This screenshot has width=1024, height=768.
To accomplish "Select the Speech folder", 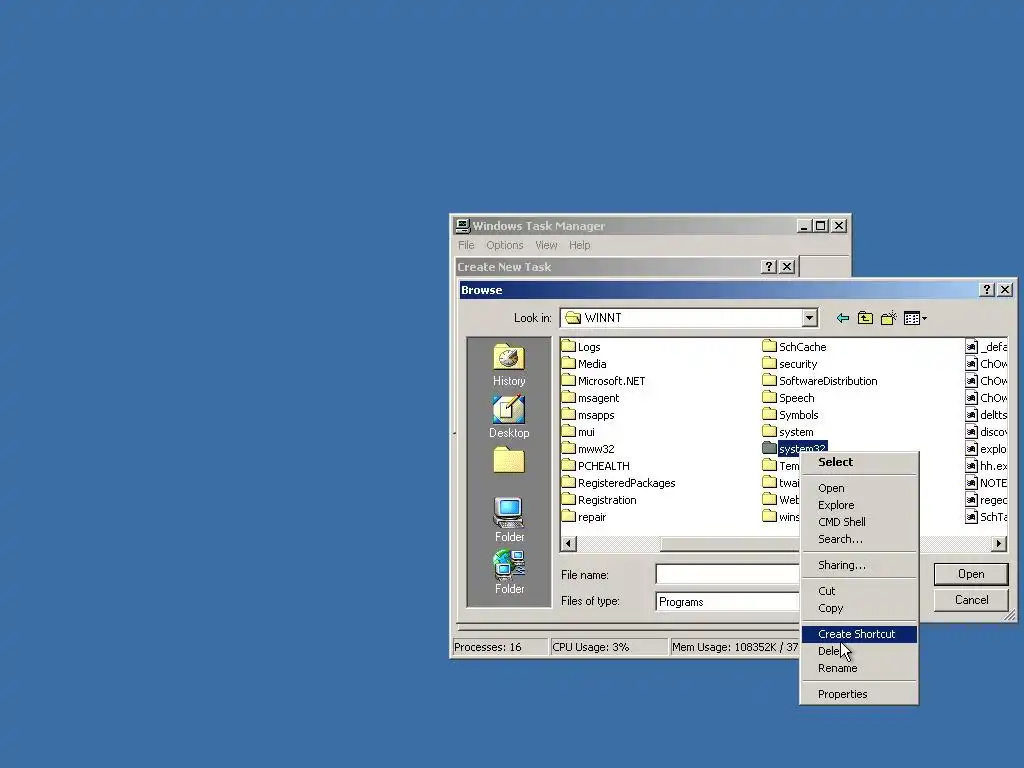I will pyautogui.click(x=789, y=398).
